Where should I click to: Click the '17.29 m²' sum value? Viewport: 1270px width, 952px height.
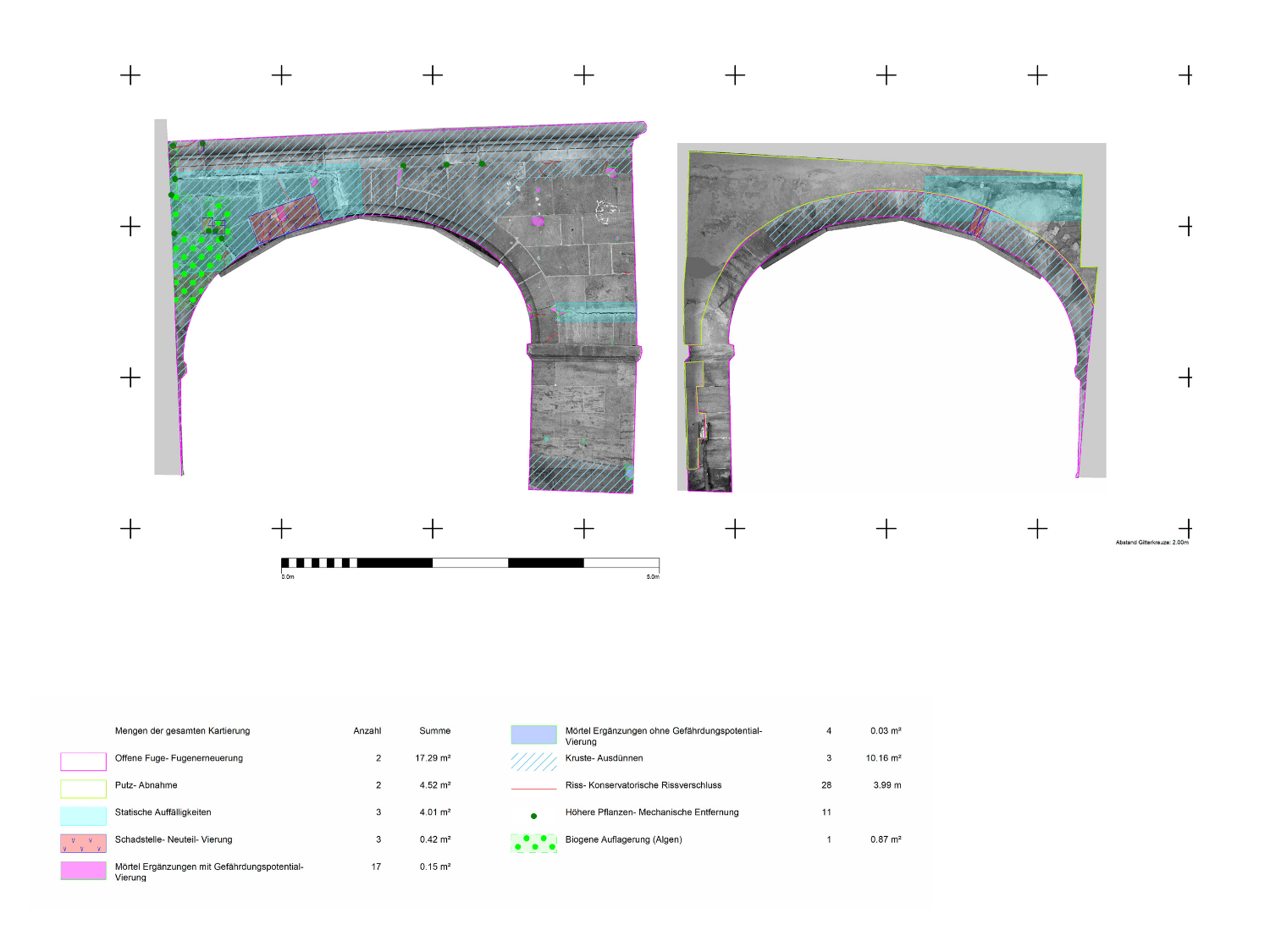433,758
